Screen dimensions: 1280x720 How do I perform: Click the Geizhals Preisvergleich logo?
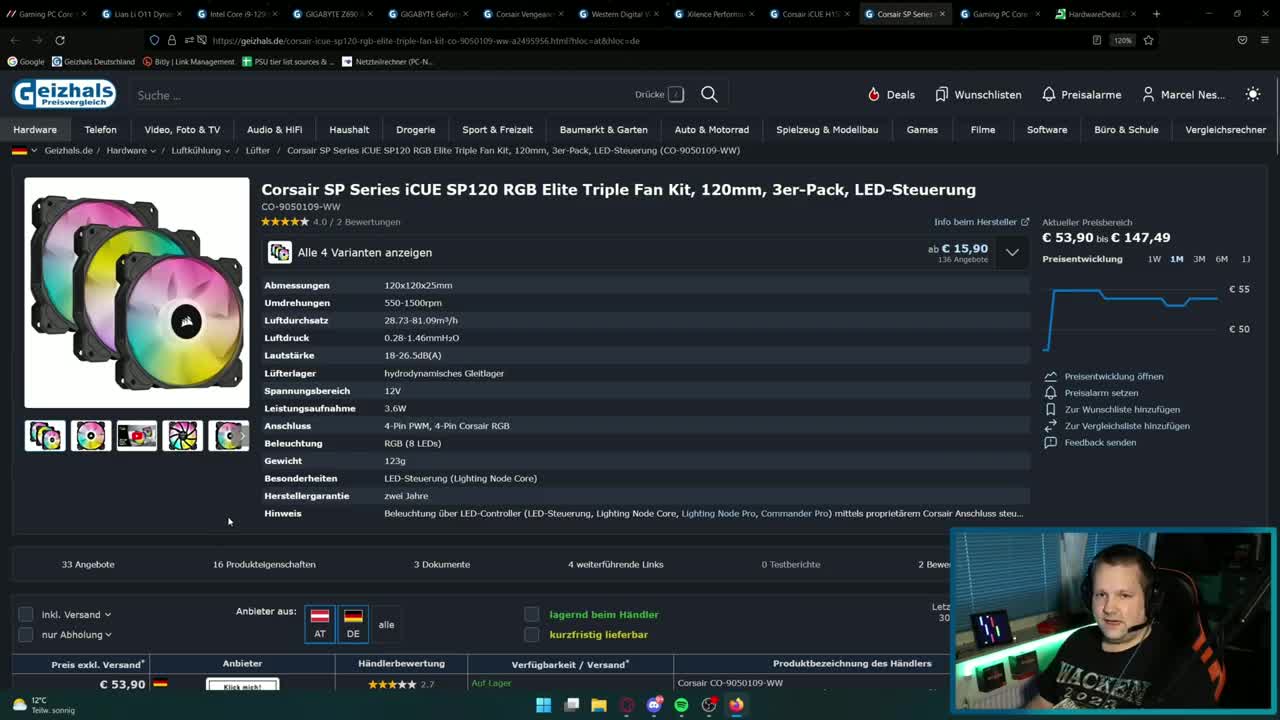click(x=64, y=94)
